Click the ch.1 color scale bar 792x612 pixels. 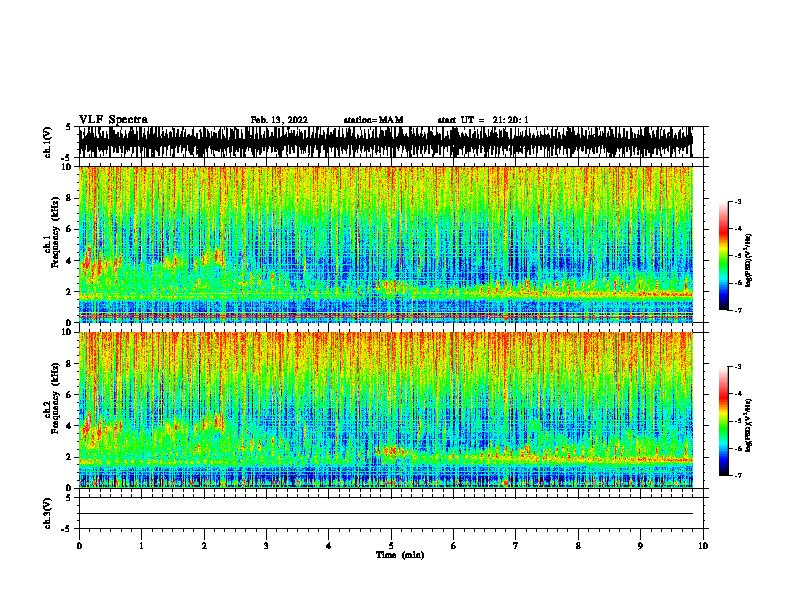point(723,256)
